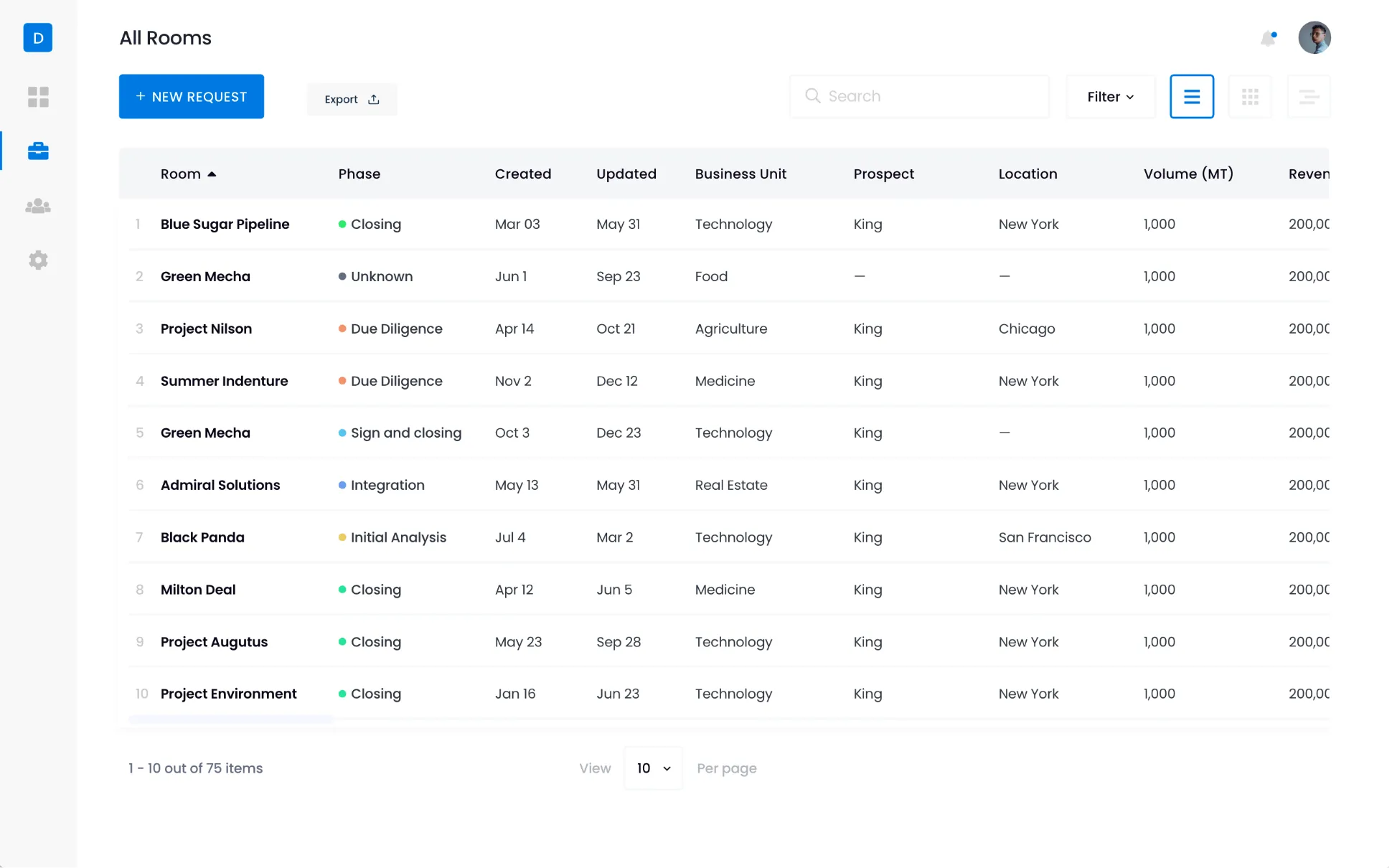This screenshot has width=1392, height=868.
Task: Click the Business Unit column header
Action: pos(740,174)
